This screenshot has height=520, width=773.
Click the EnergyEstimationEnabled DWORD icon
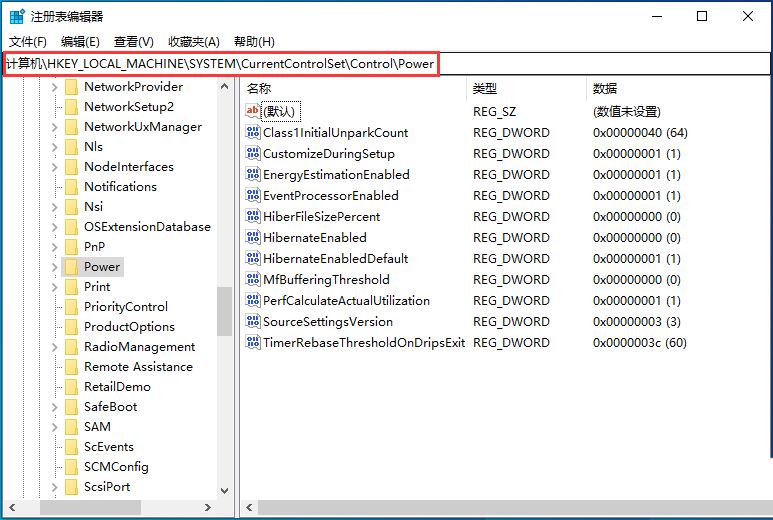pyautogui.click(x=252, y=174)
